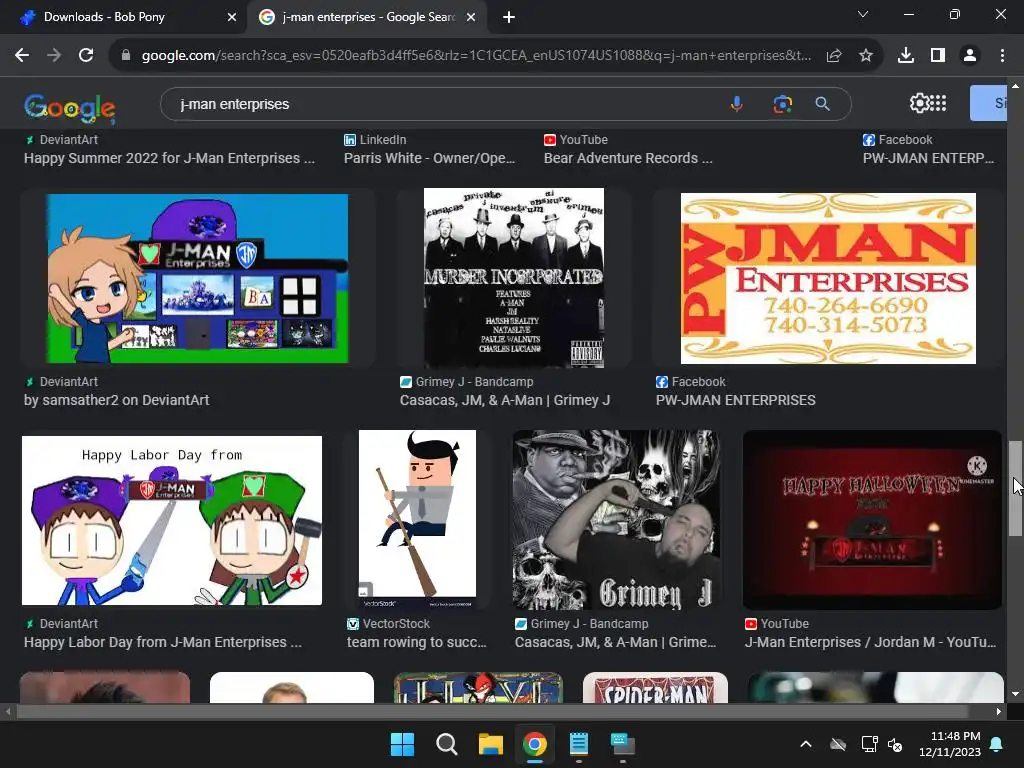
Task: Open File Explorer from the taskbar
Action: tap(490, 744)
